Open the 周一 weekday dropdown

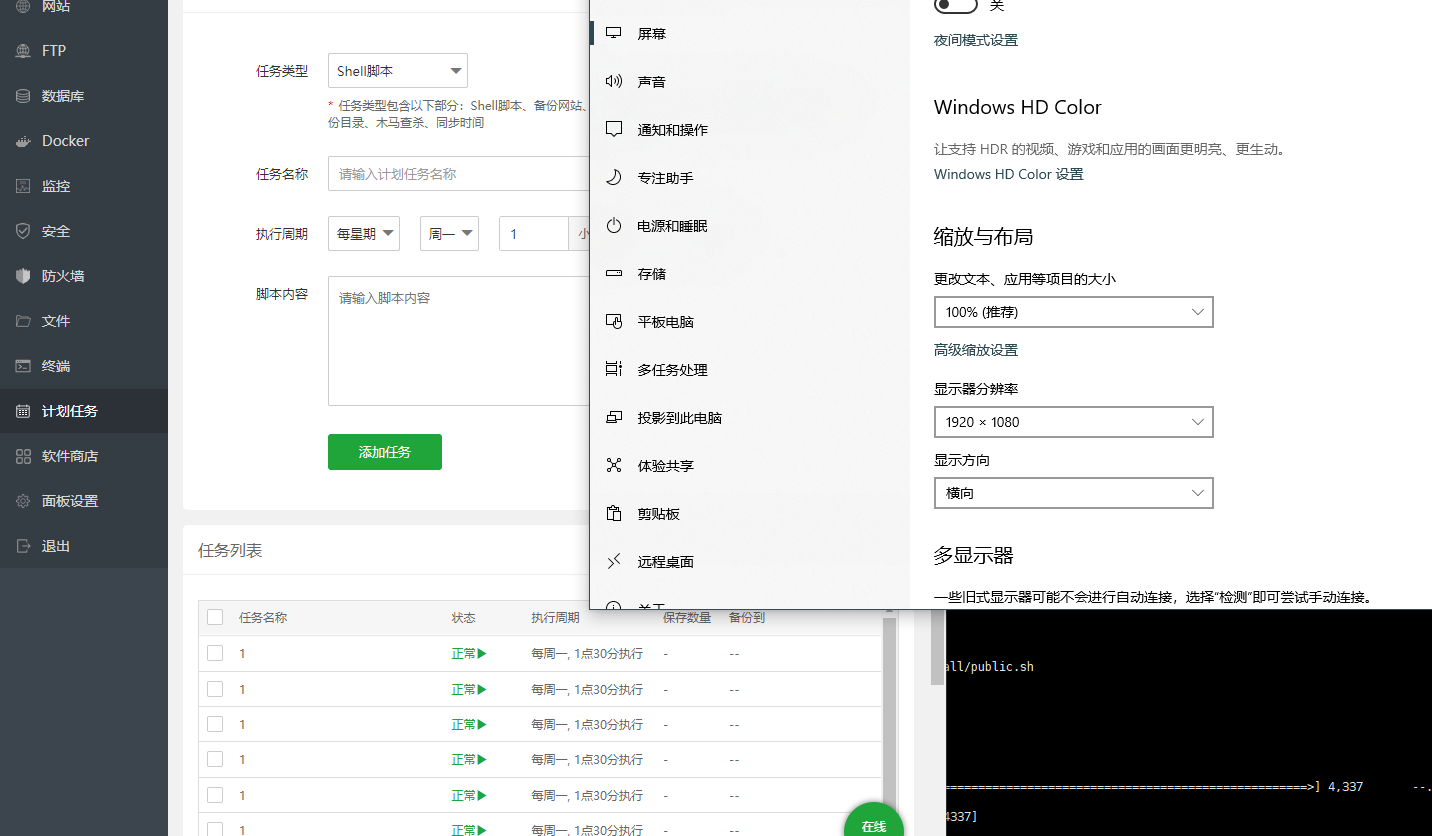(x=449, y=233)
